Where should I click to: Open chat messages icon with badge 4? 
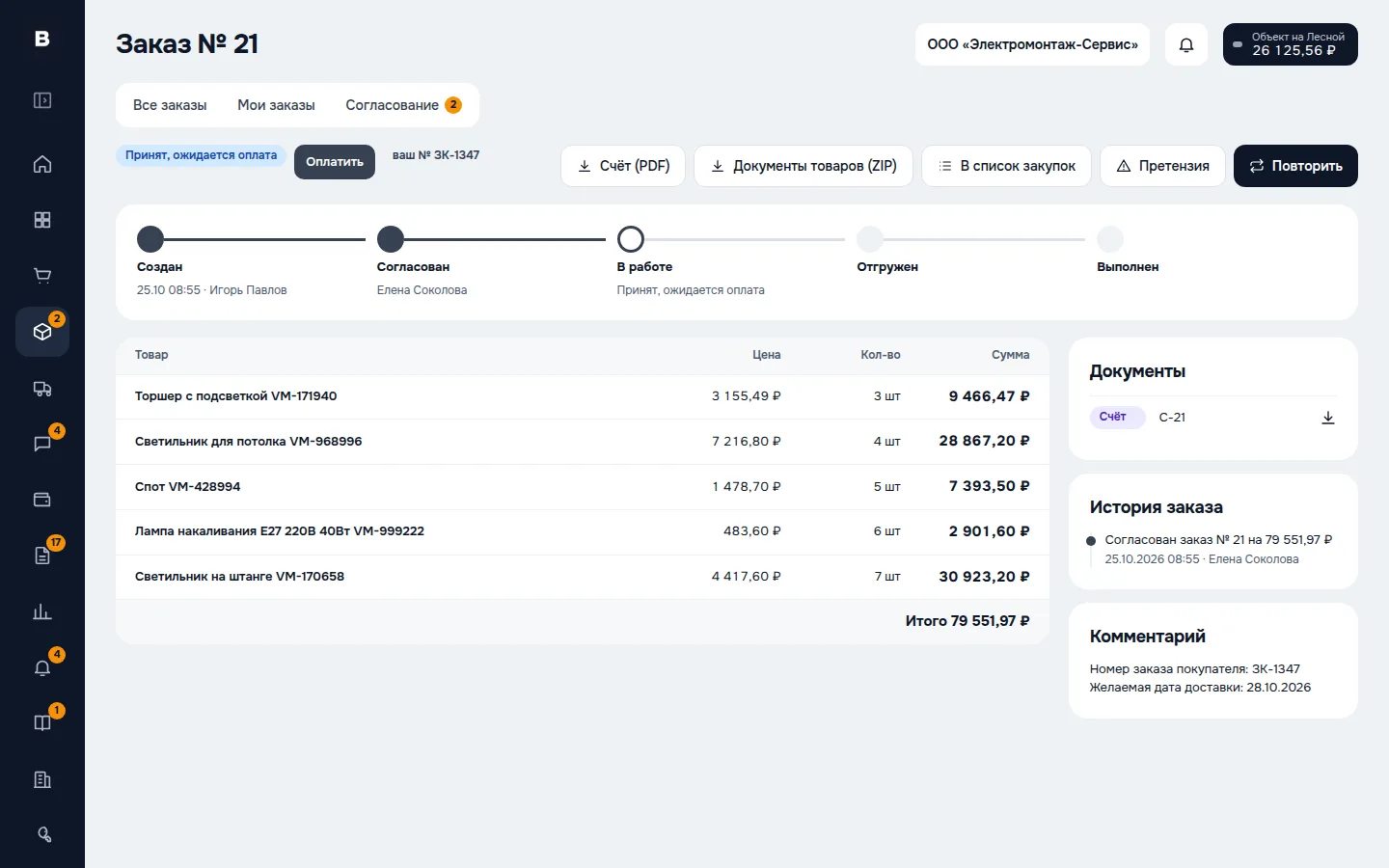[42, 444]
